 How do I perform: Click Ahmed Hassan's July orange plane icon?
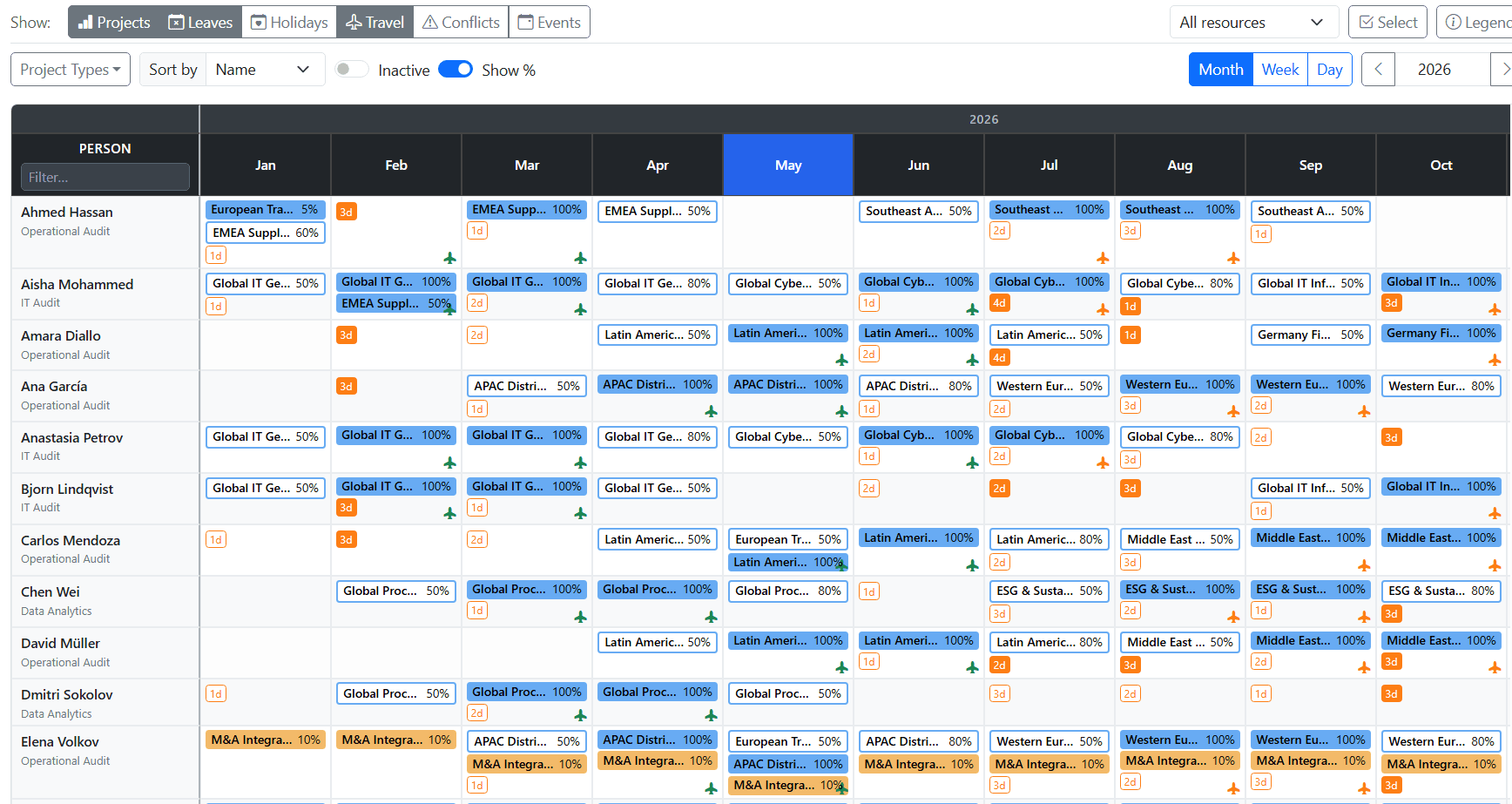[1103, 258]
